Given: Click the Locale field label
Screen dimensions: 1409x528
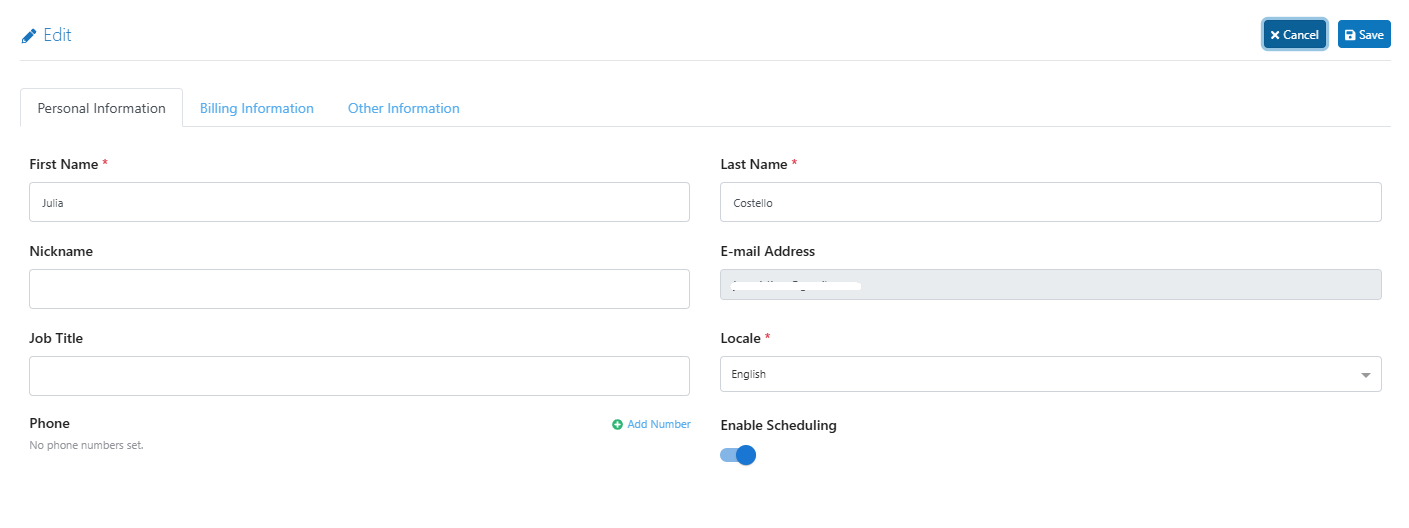Looking at the screenshot, I should tap(741, 338).
